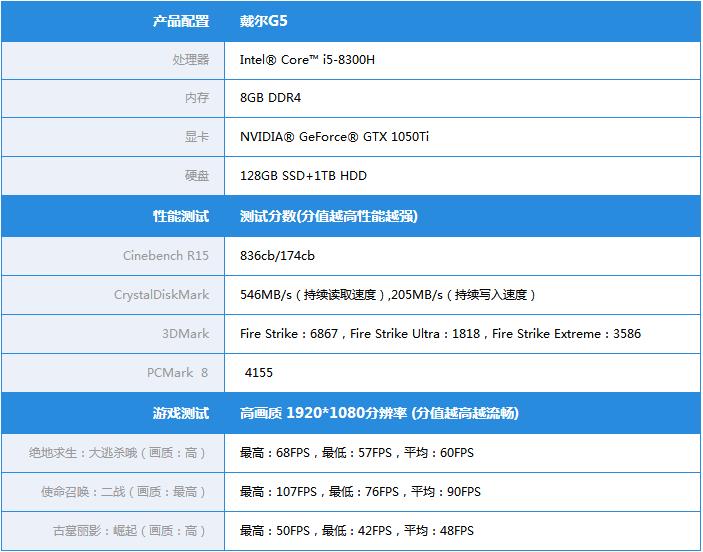Screen dimensions: 703x552
Task: Click the 836cb/174cb score
Action: click(277, 256)
